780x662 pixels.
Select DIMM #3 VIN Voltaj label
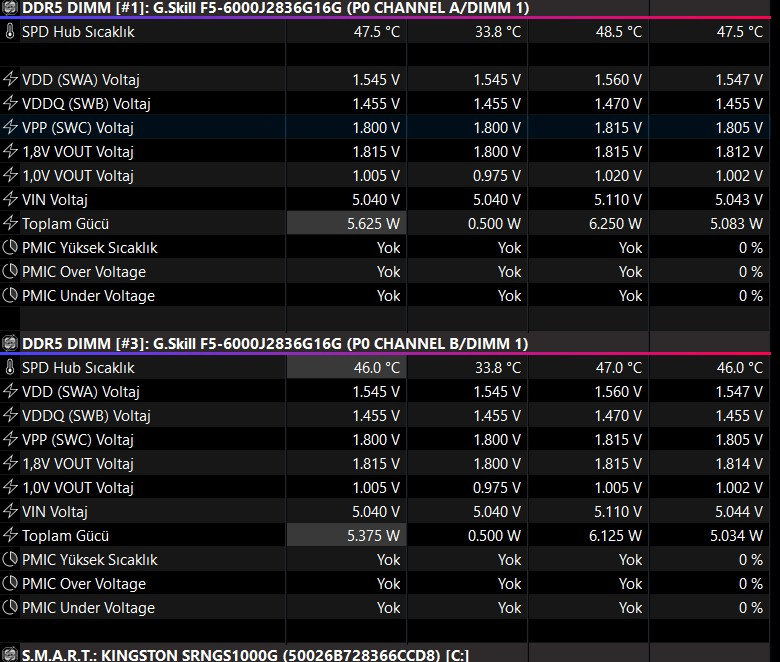click(x=55, y=512)
